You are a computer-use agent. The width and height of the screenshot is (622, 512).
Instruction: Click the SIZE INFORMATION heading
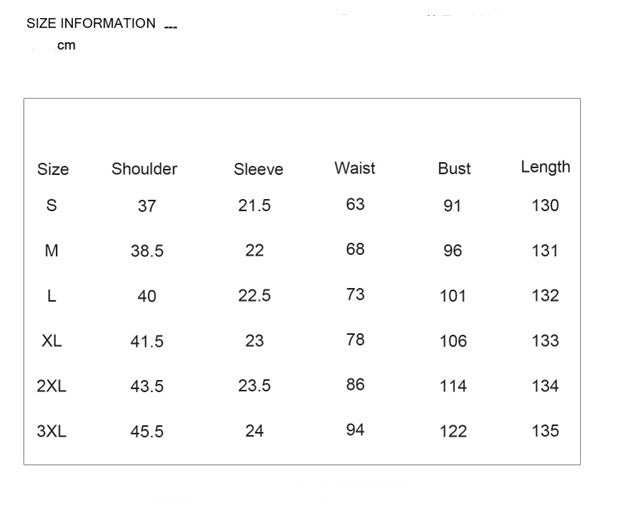pyautogui.click(x=91, y=23)
